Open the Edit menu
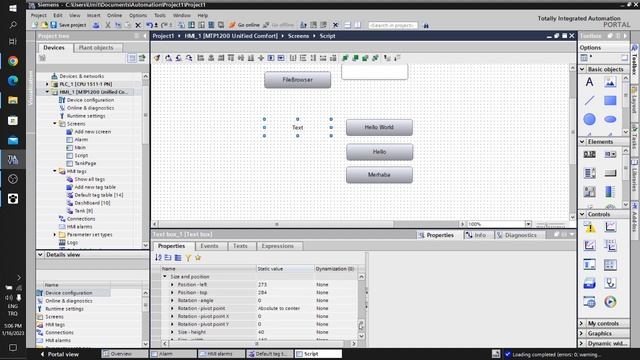This screenshot has height=360, width=640. (x=58, y=15)
